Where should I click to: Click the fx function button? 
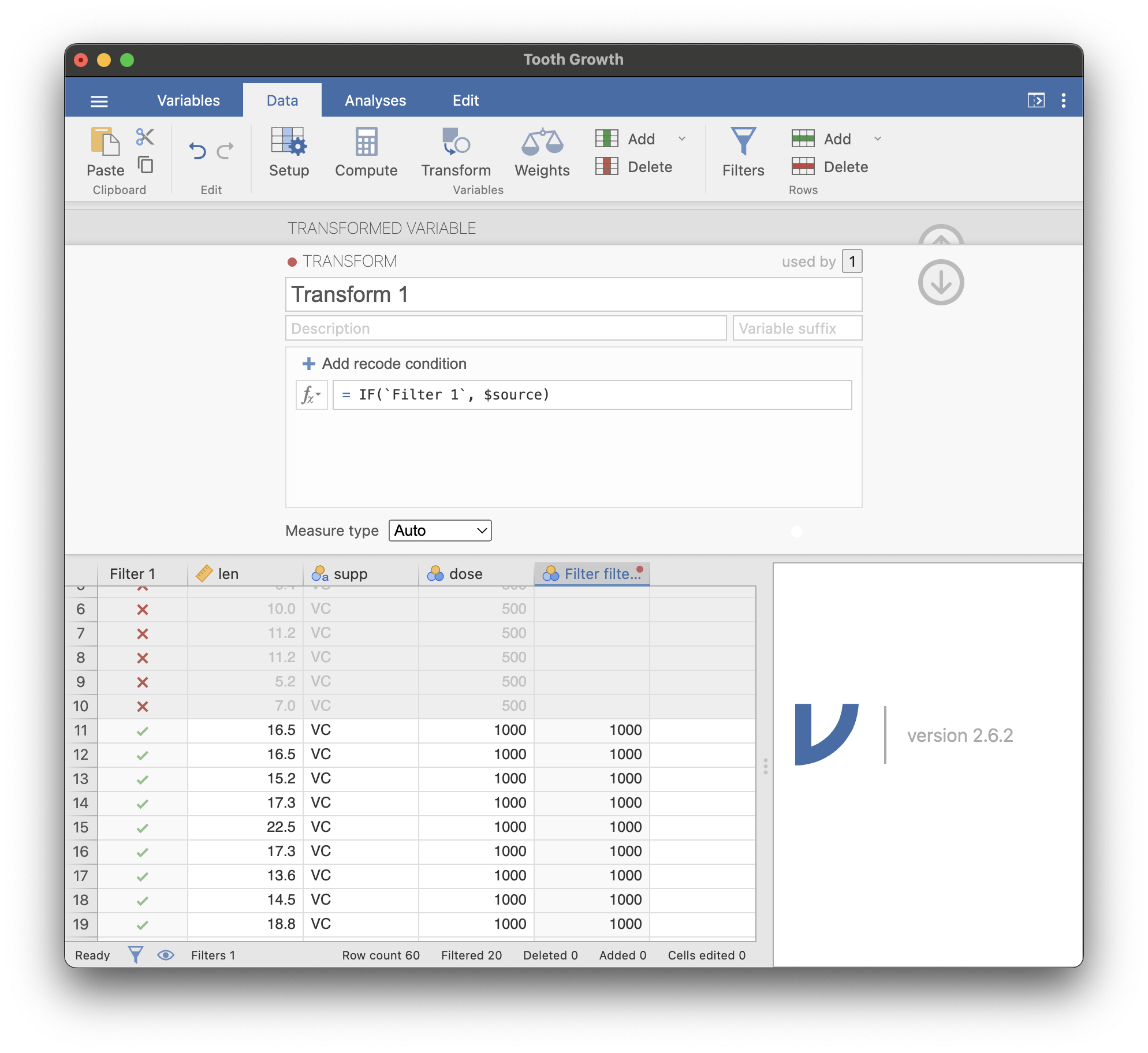(x=311, y=395)
